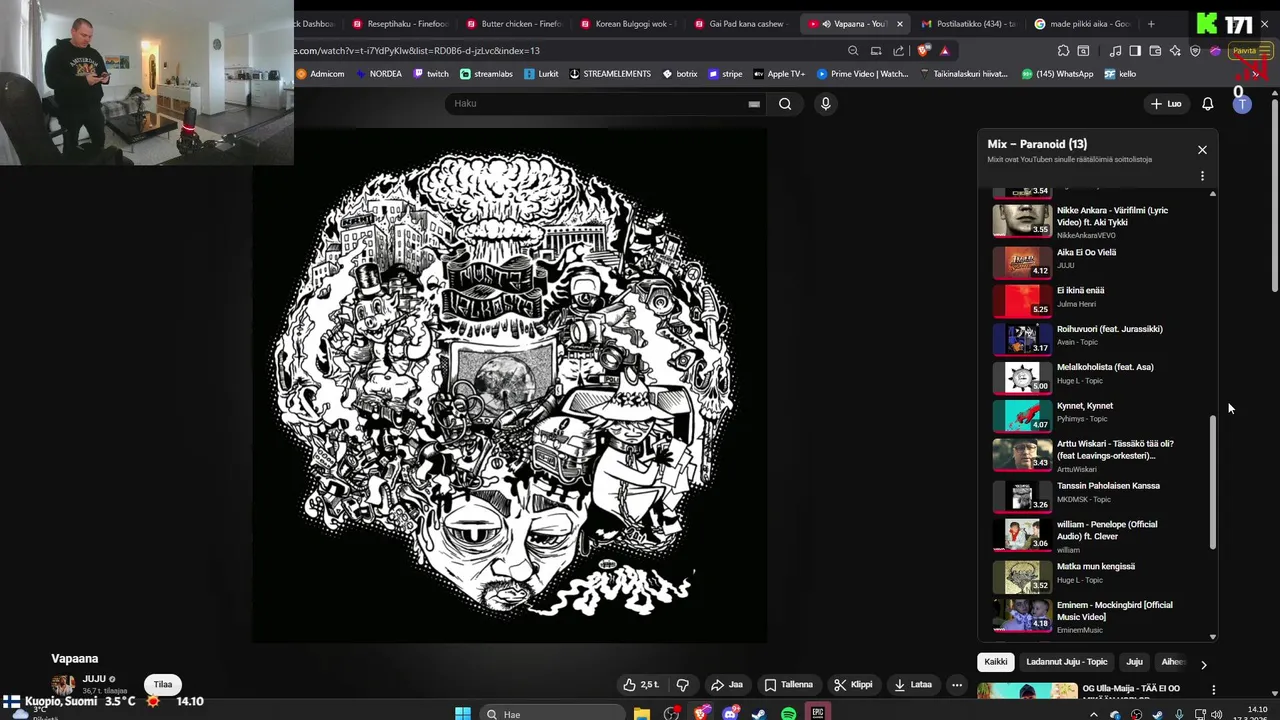Image resolution: width=1280 pixels, height=720 pixels.
Task: Open Windows Start menu
Action: [x=462, y=713]
